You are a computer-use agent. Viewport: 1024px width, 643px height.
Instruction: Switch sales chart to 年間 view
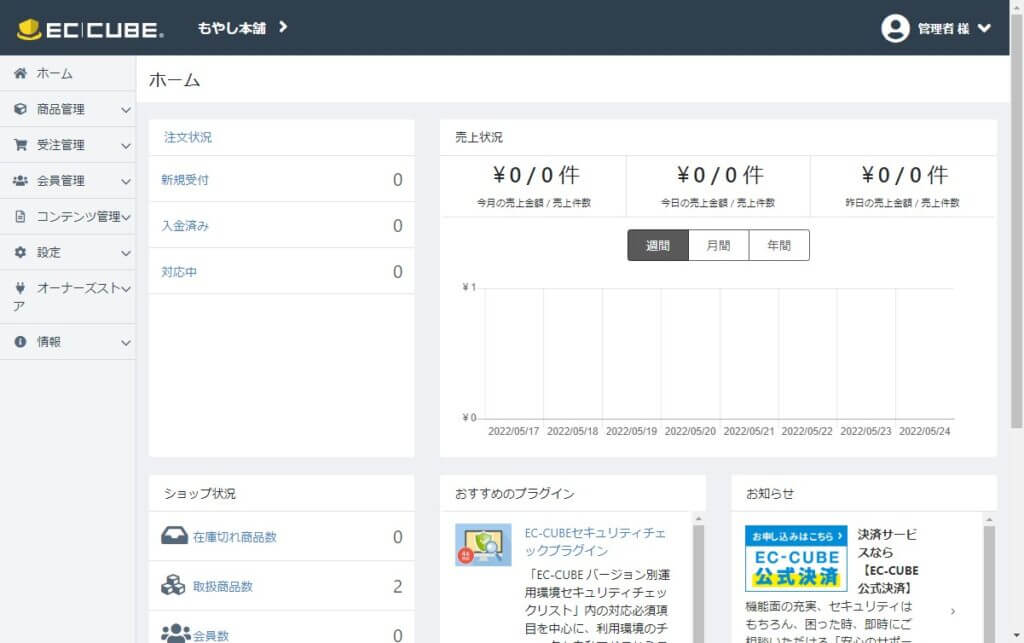pyautogui.click(x=779, y=245)
